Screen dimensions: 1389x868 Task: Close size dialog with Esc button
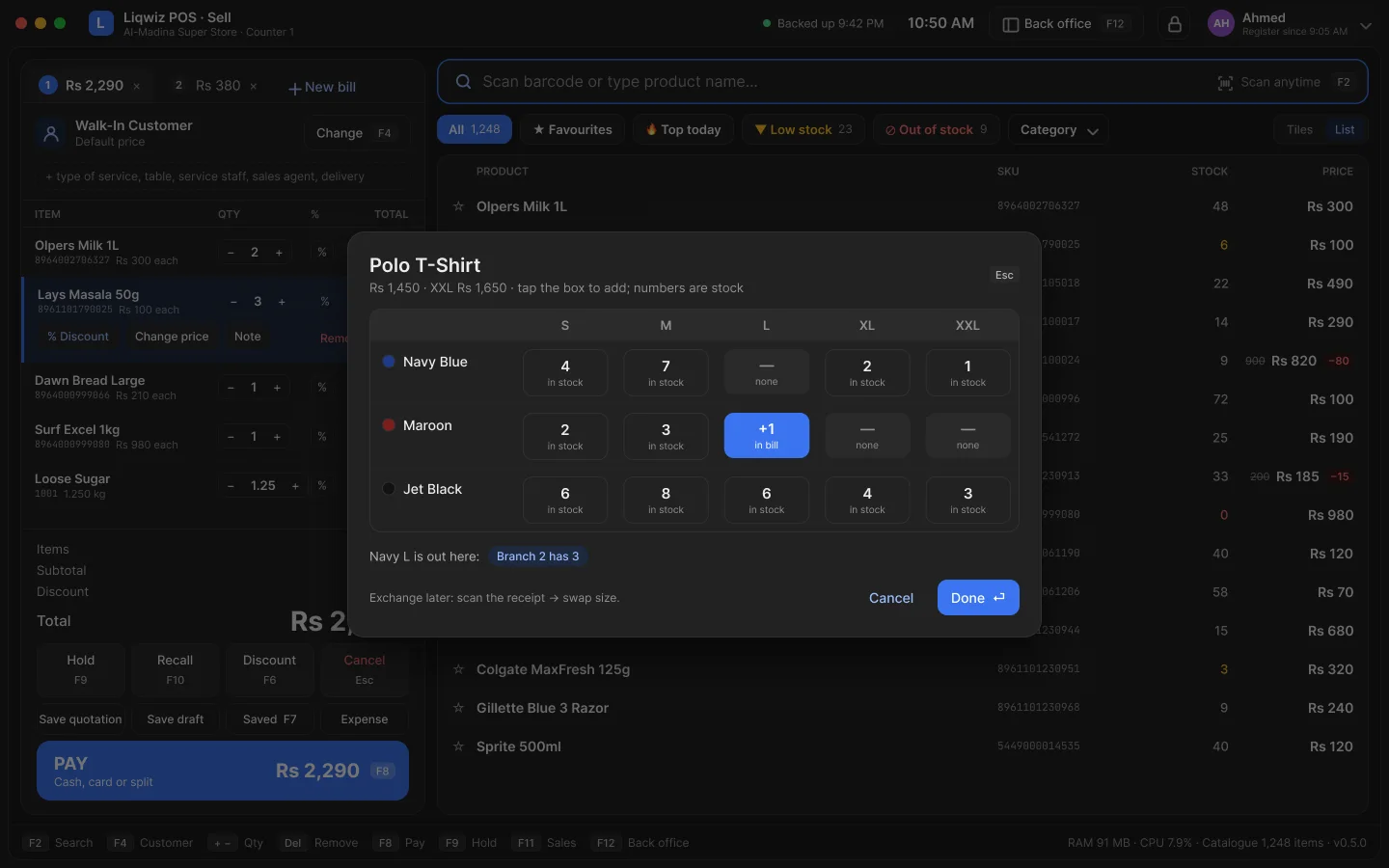[x=1004, y=275]
